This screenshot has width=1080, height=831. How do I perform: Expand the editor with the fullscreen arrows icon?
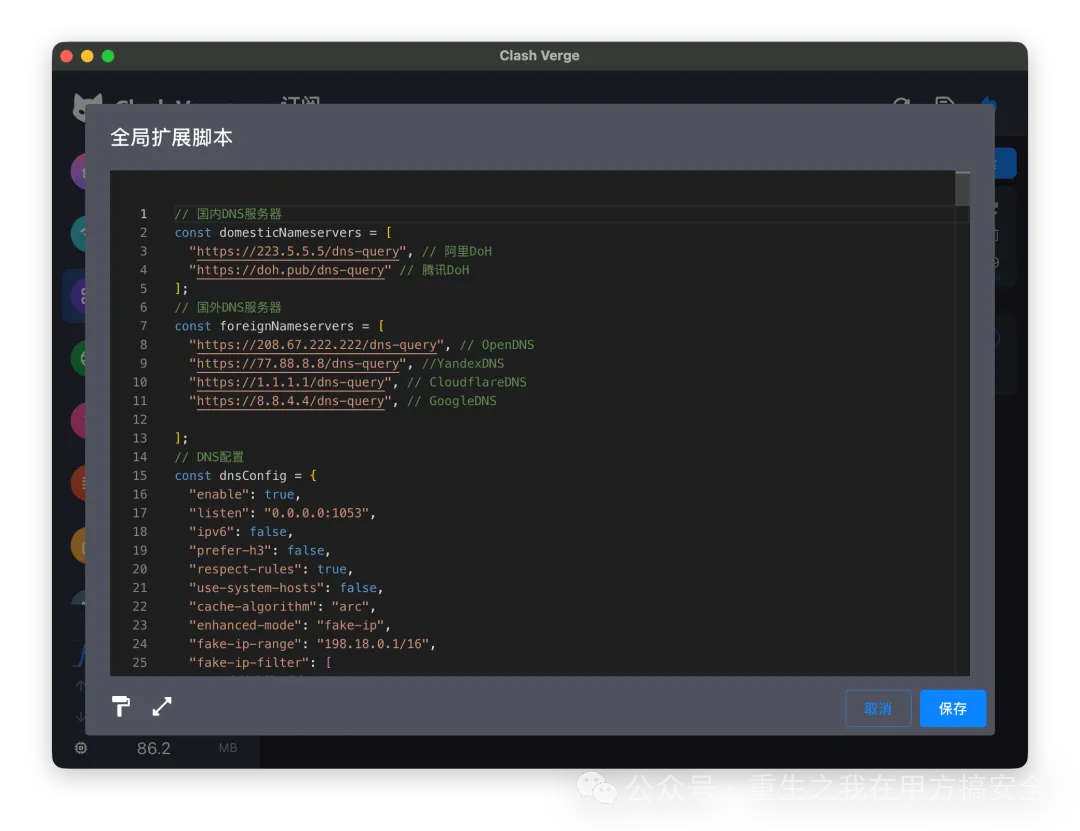coord(162,707)
